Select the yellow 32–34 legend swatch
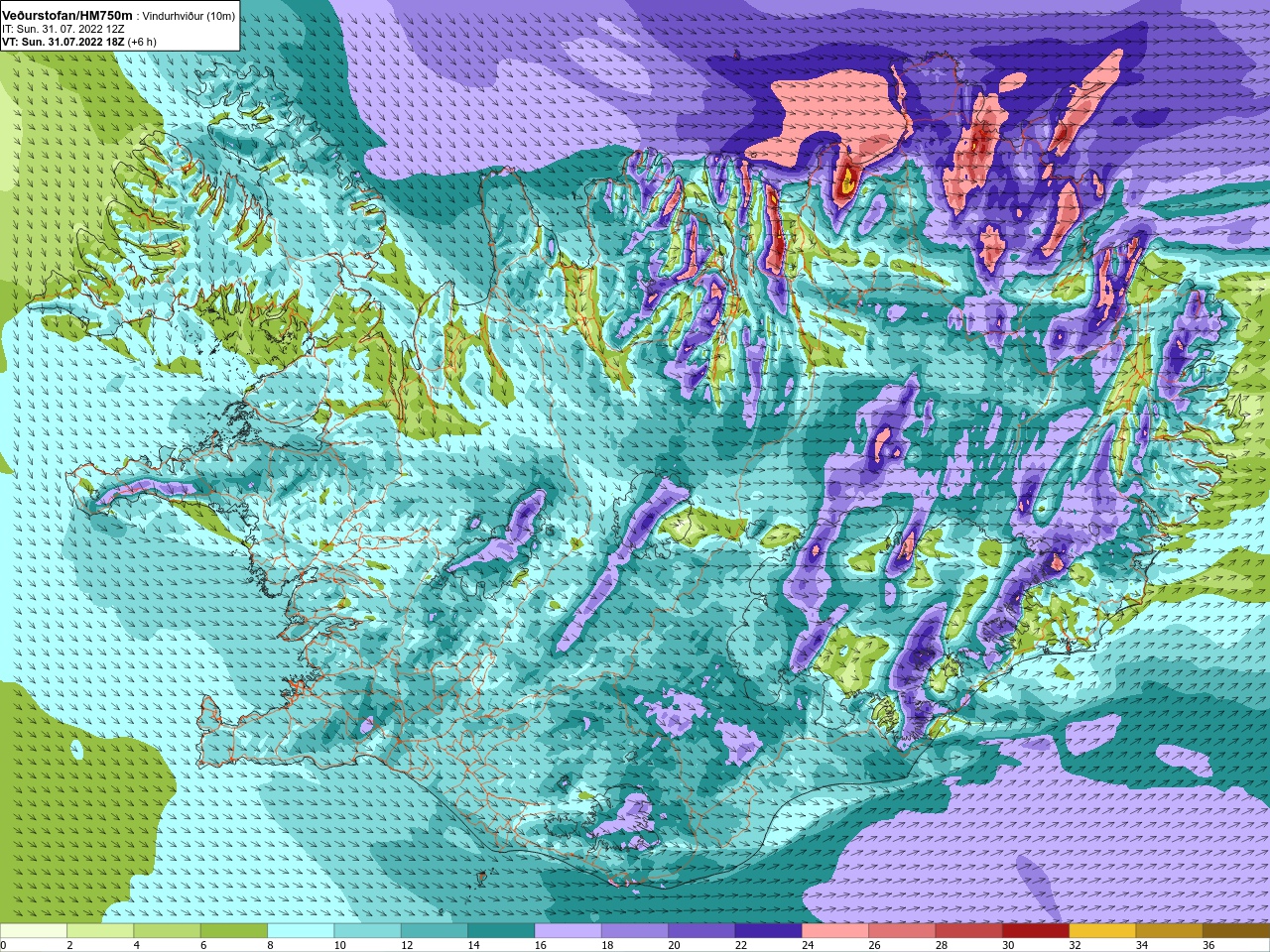 (1101, 931)
